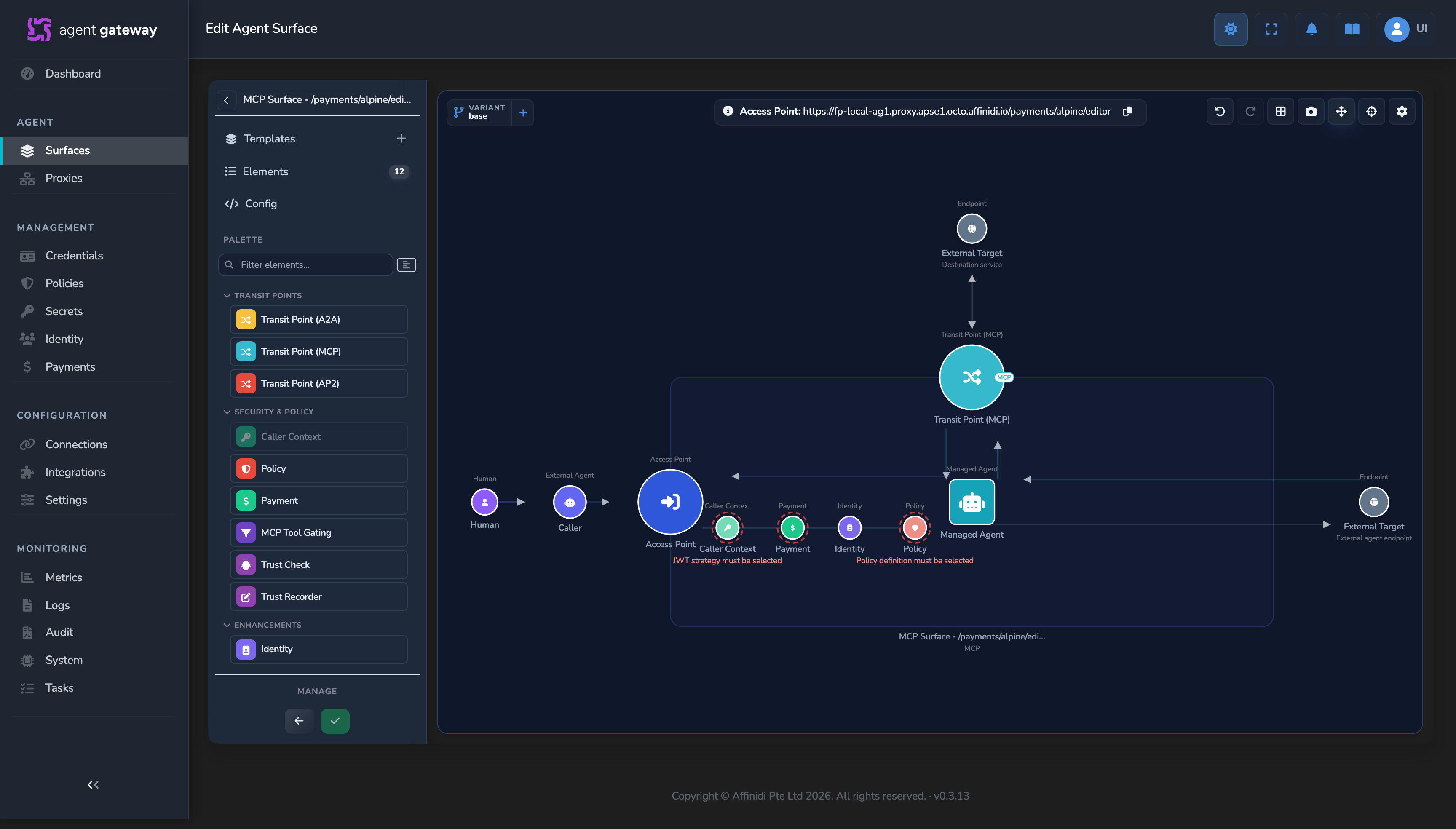Select the Policy palette element

pyautogui.click(x=319, y=468)
